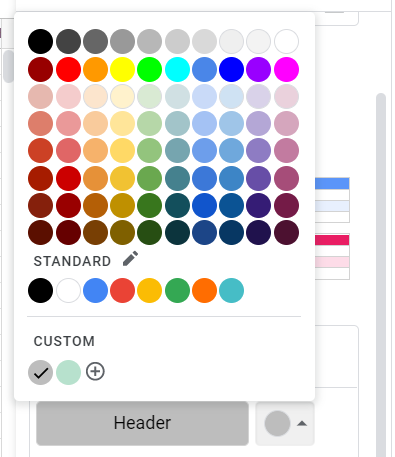Select the teal Standard theme swatch
Screen dimensions: 395x457
(231, 291)
